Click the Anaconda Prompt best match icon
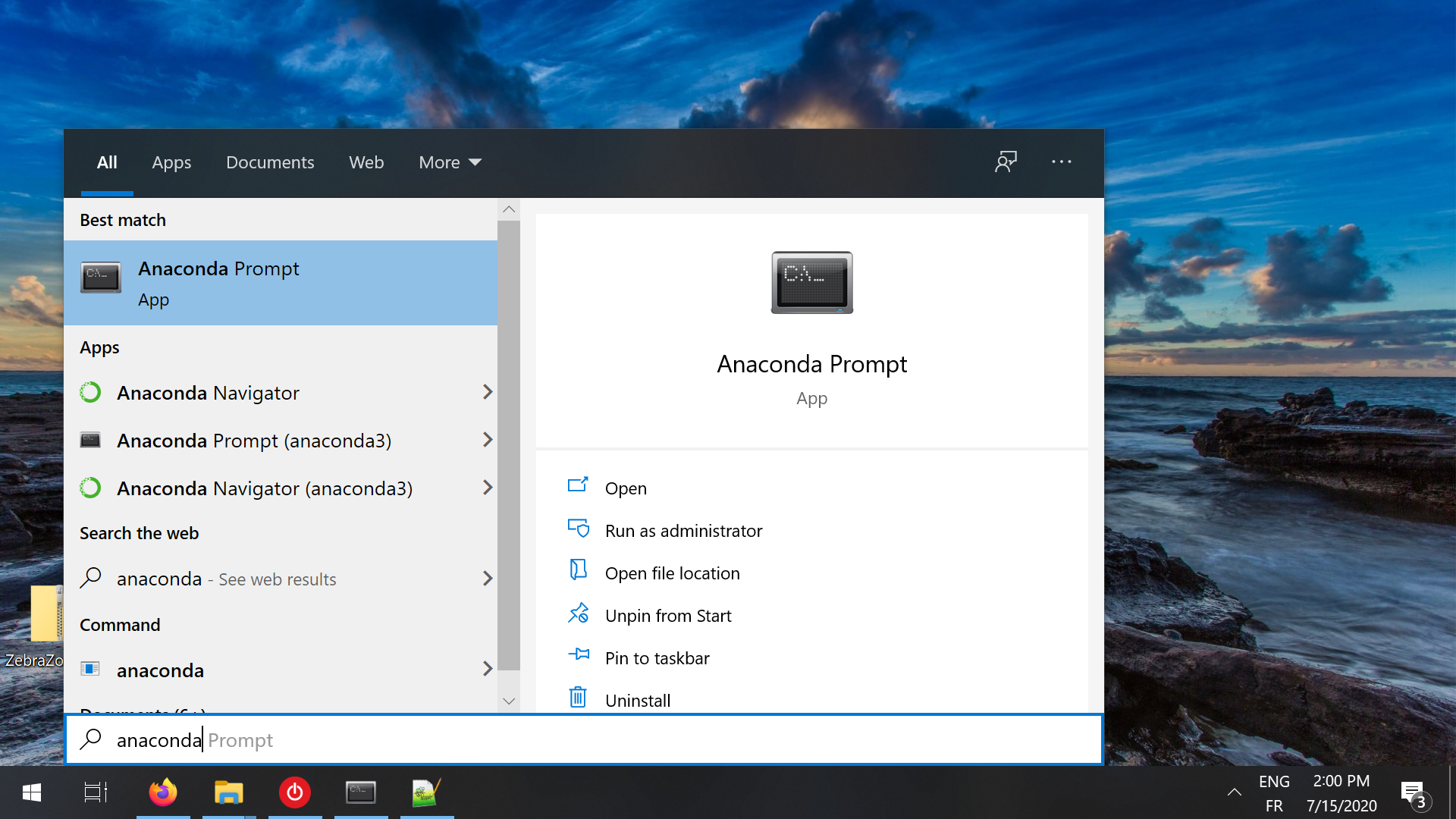 click(x=101, y=278)
